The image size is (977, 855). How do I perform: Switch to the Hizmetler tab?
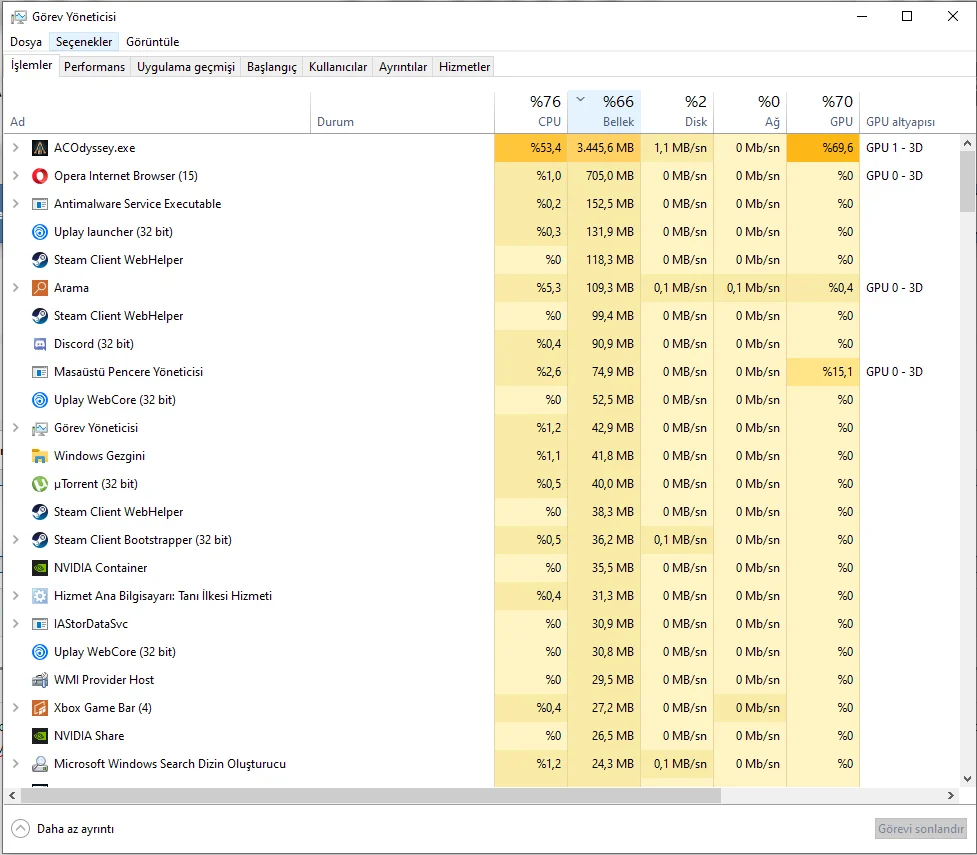coord(465,67)
